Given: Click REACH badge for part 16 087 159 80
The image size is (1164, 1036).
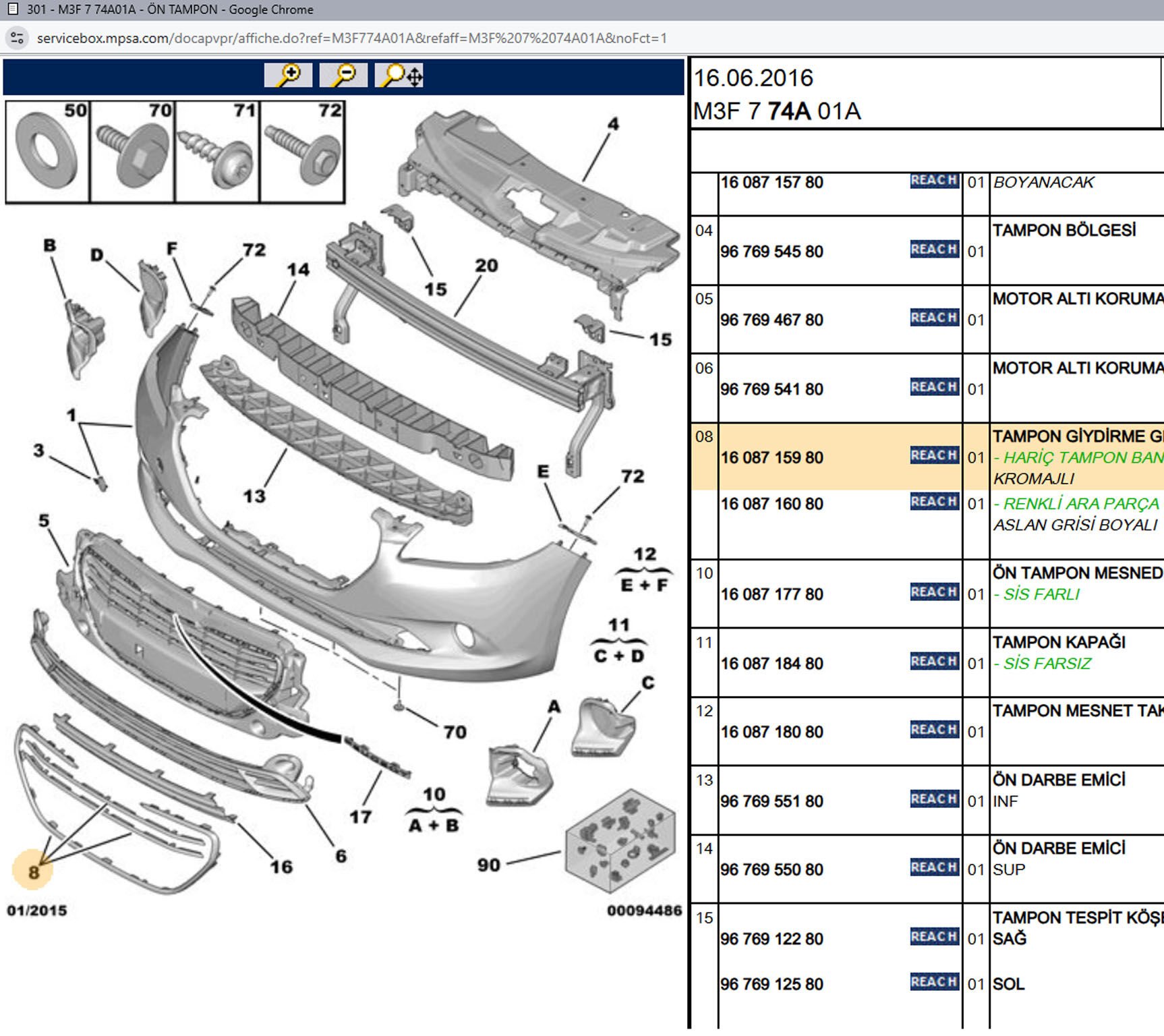Looking at the screenshot, I should click(934, 456).
